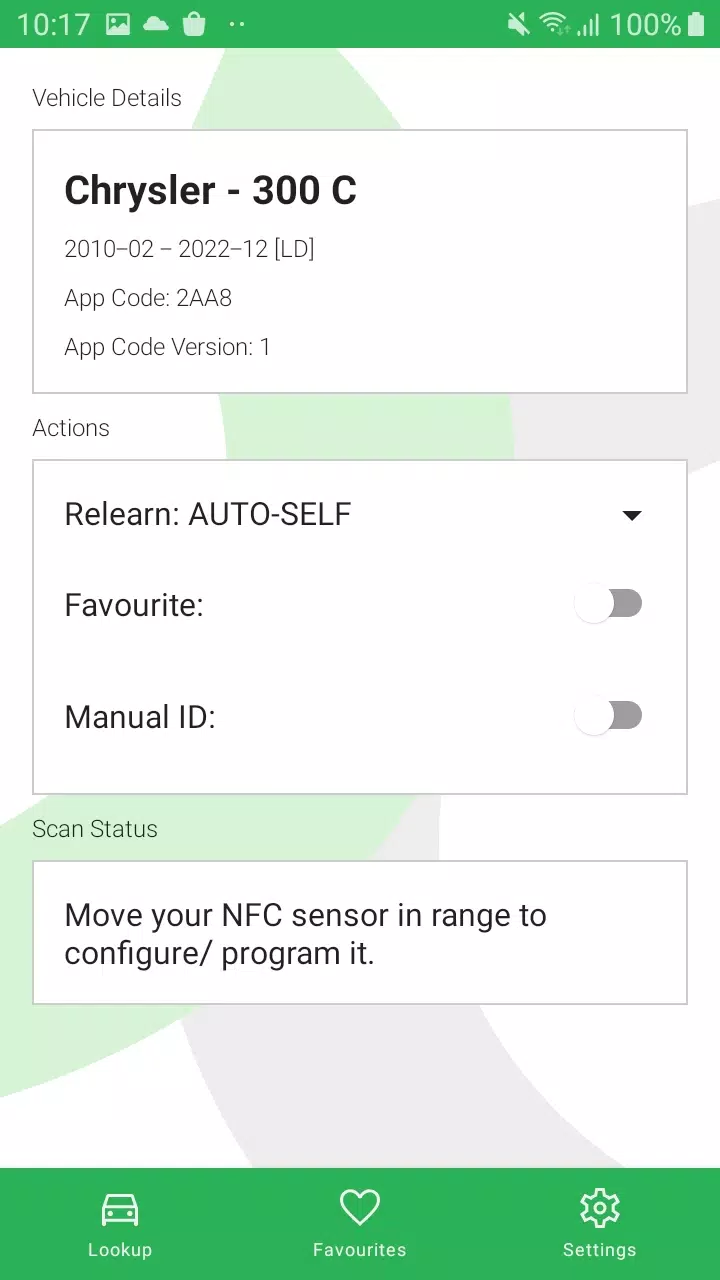Enable the Manual ID toggle
Image resolution: width=720 pixels, height=1280 pixels.
(609, 715)
